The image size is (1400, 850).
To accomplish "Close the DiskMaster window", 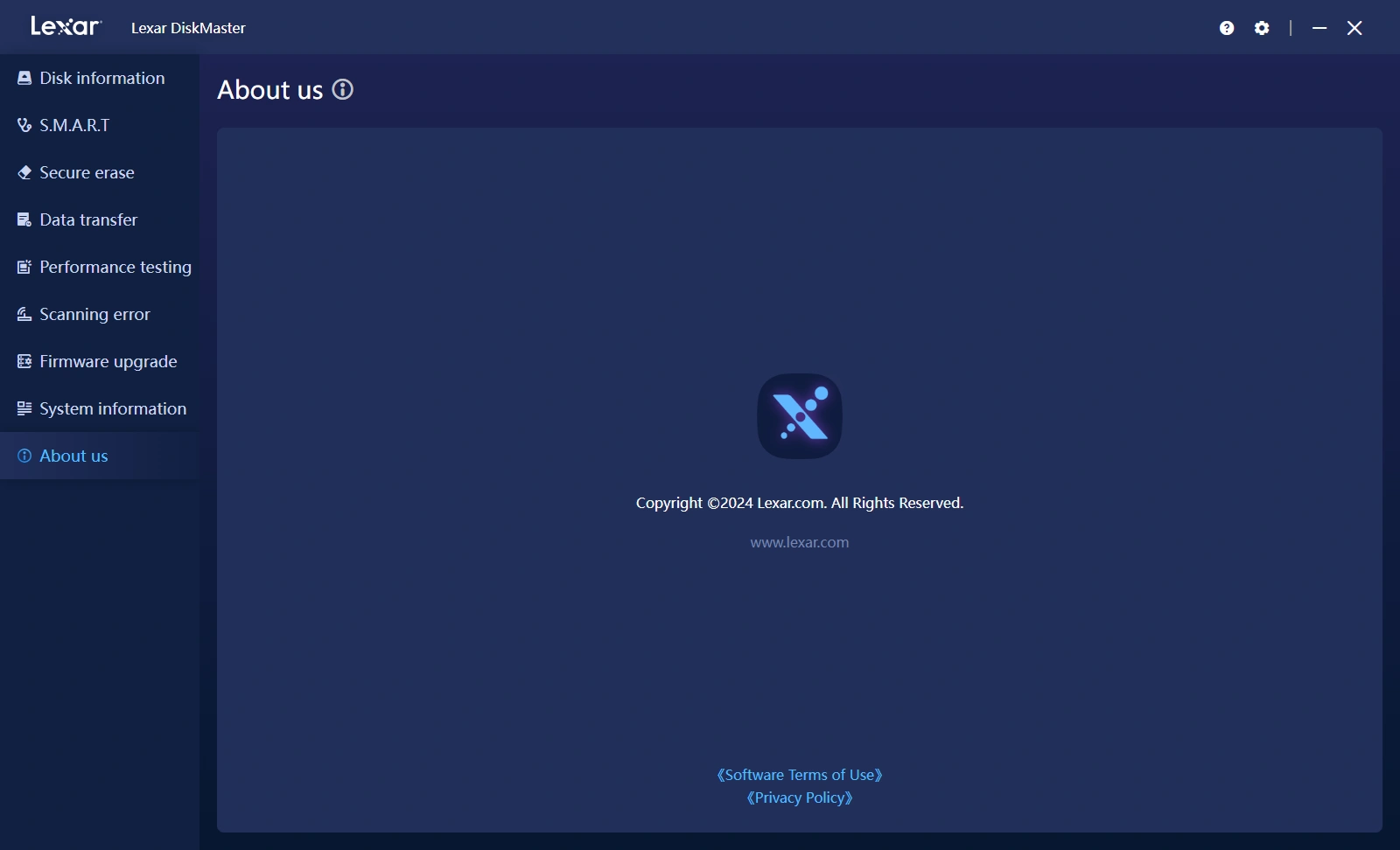I will (x=1354, y=28).
